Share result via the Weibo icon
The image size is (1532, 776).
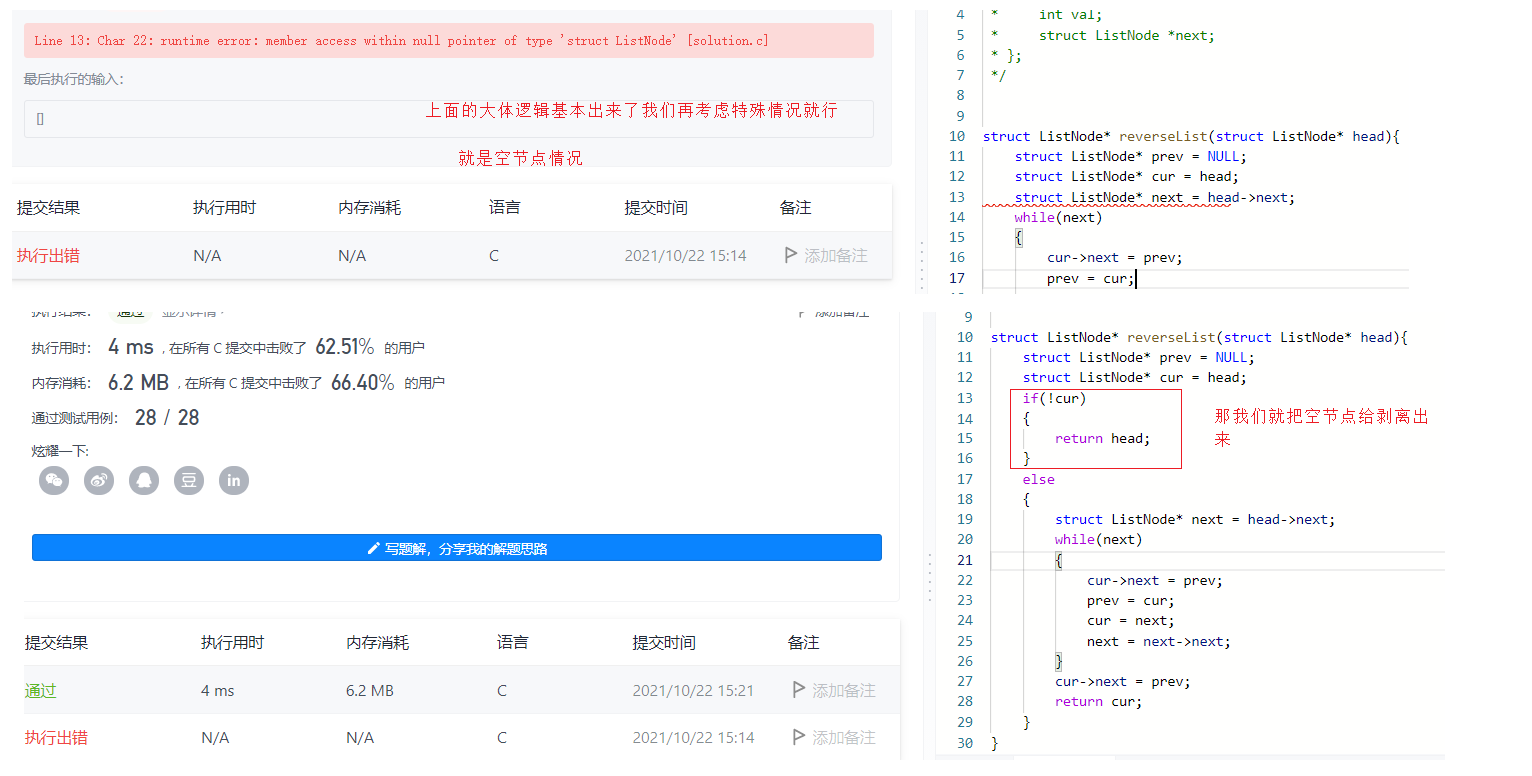click(99, 480)
